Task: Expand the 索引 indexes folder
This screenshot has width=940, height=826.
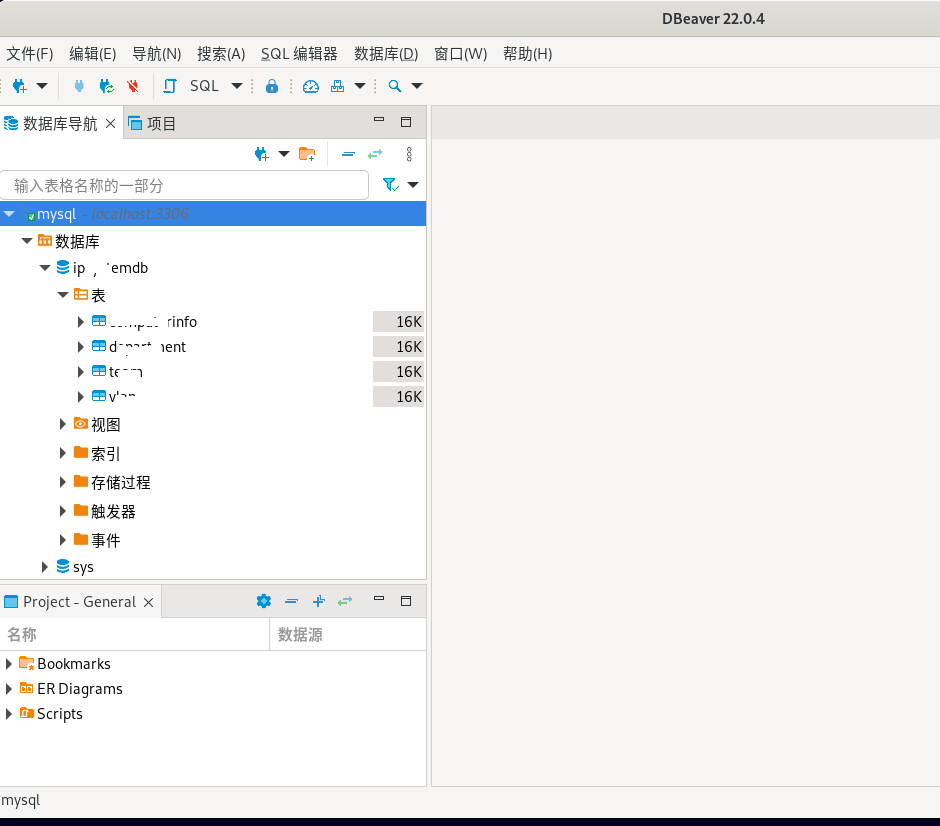Action: (62, 453)
